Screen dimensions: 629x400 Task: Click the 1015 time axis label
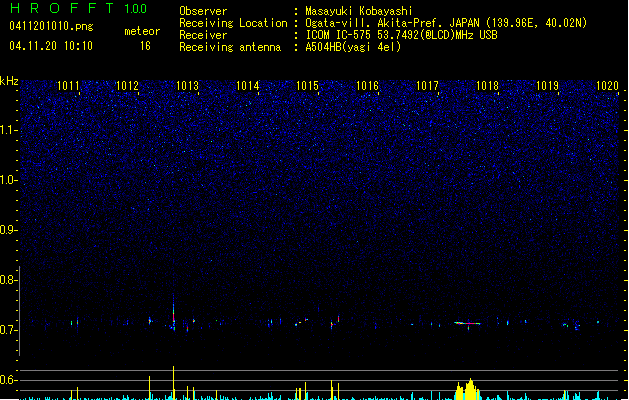pos(307,86)
